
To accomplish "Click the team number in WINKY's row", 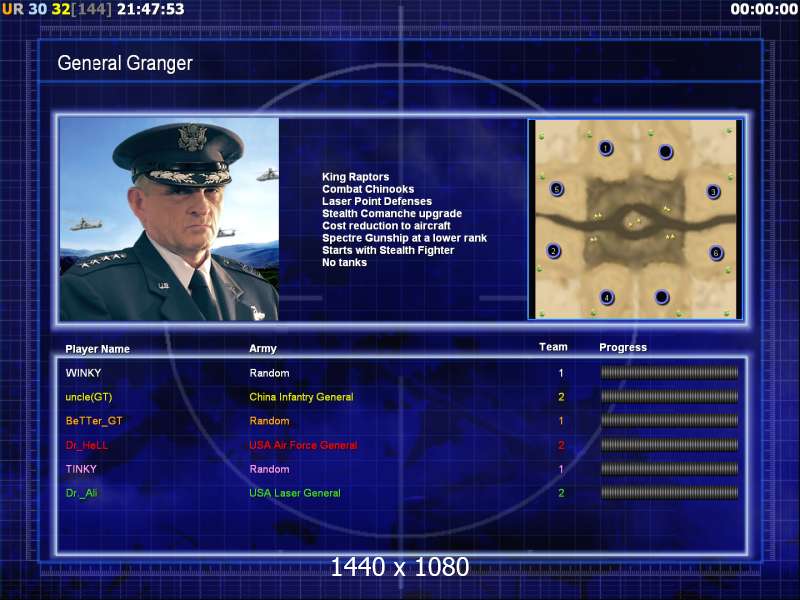I will pyautogui.click(x=561, y=373).
